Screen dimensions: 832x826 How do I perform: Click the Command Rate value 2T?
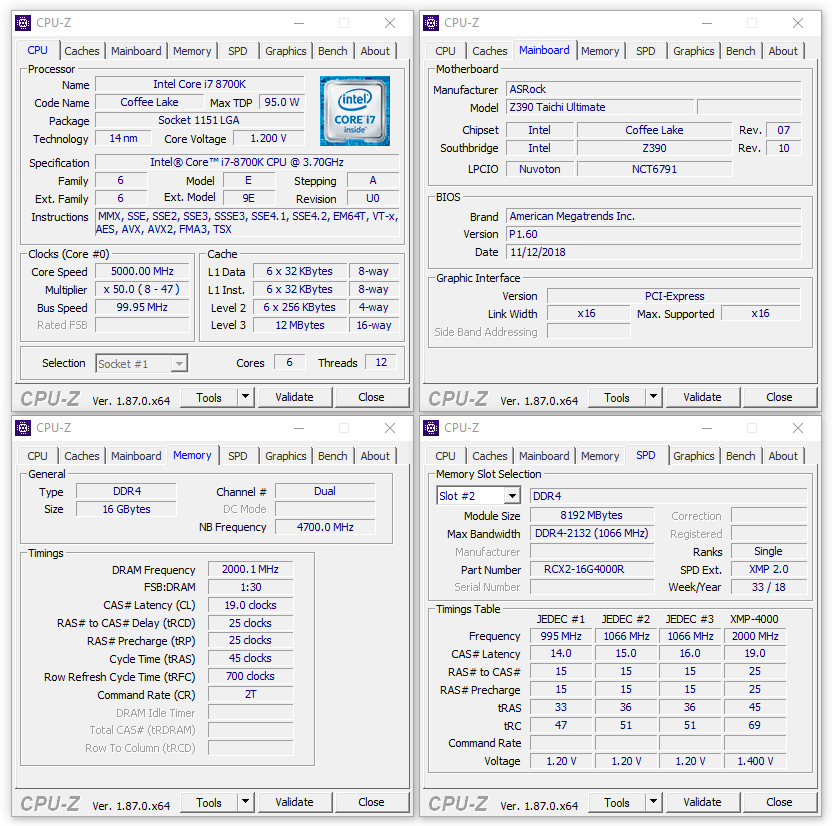point(250,694)
